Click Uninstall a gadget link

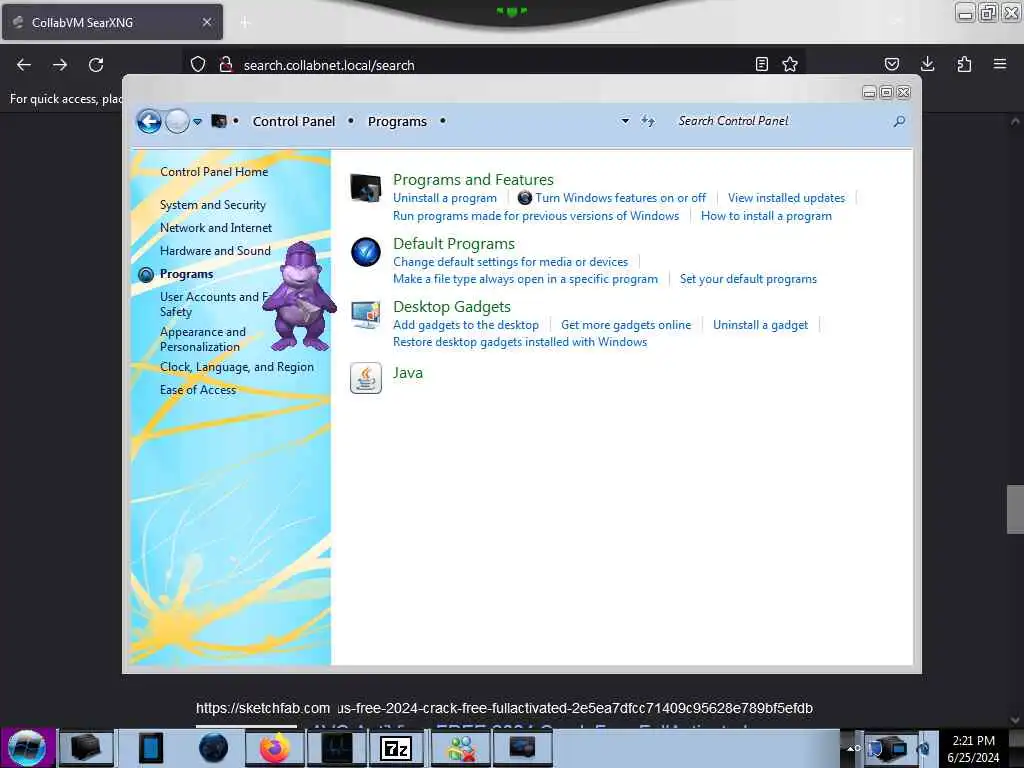click(x=760, y=325)
